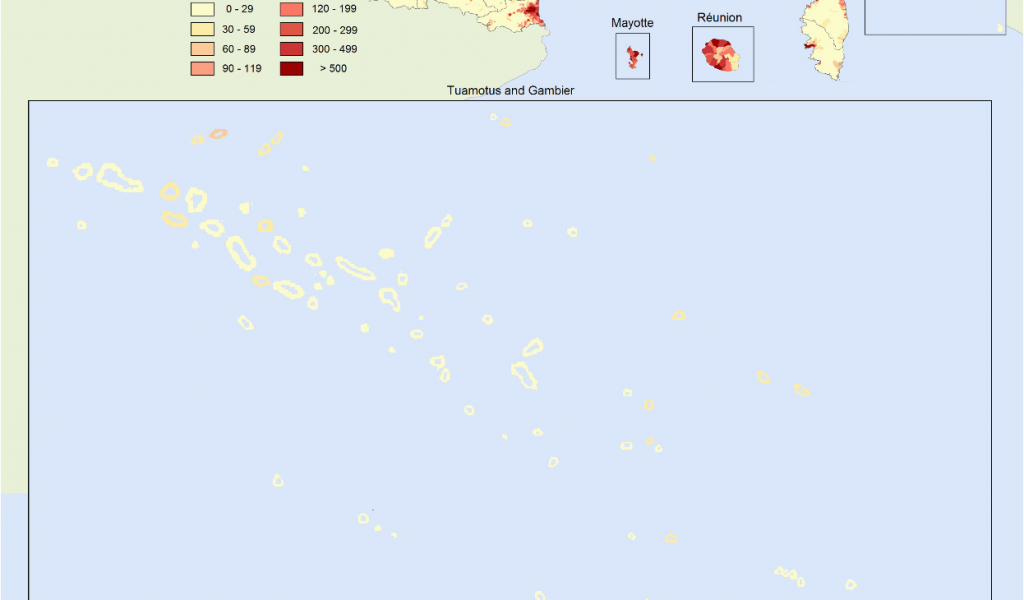Screen dimensions: 1024x600
Task: Click the > 500 legend color swatch
Action: 291,69
